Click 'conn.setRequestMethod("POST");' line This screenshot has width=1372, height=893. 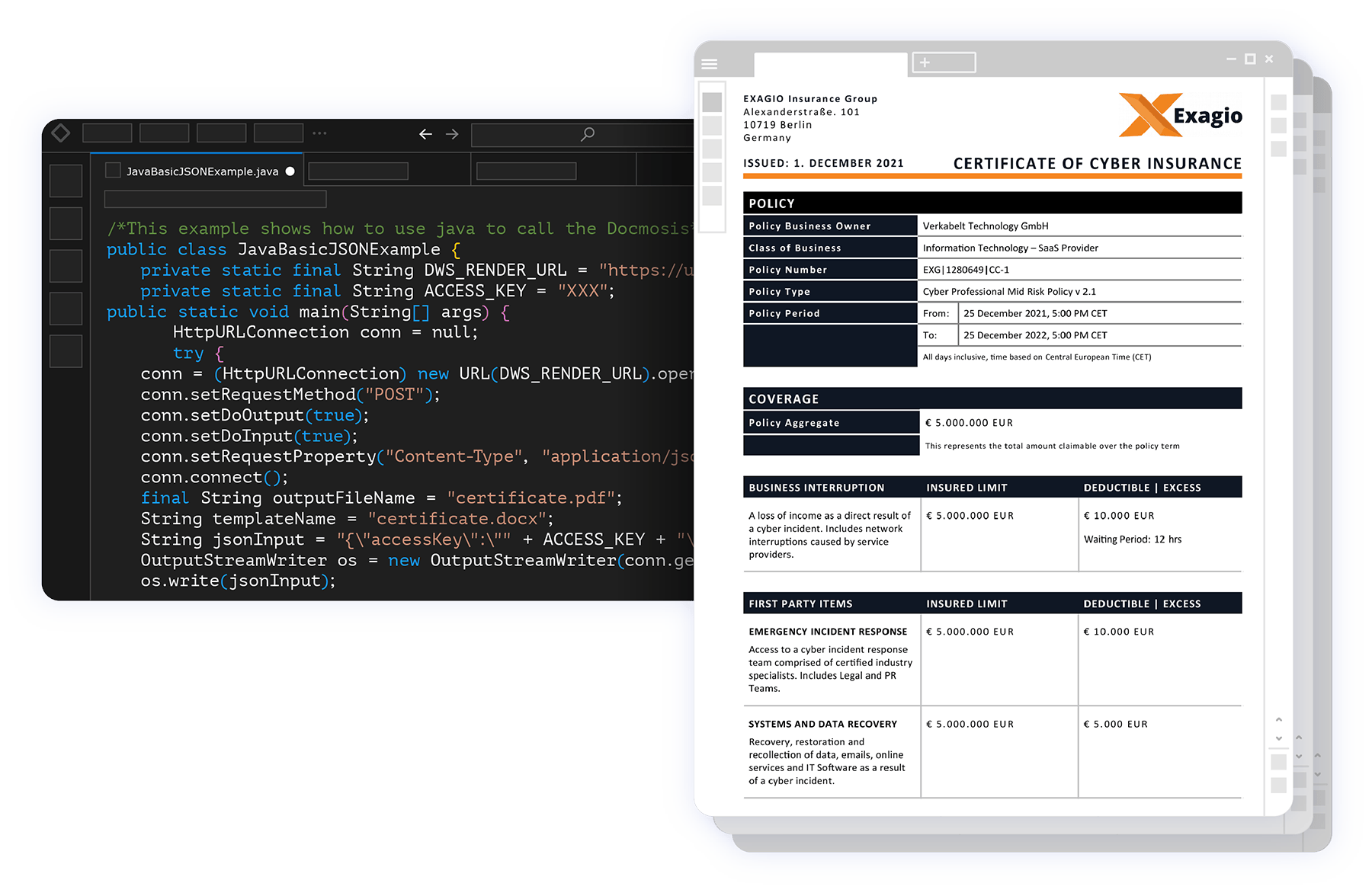[290, 394]
